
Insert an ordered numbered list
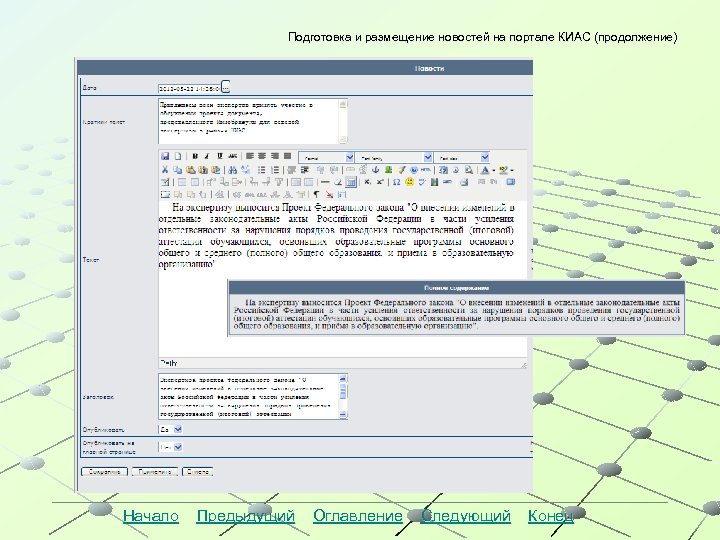275,170
